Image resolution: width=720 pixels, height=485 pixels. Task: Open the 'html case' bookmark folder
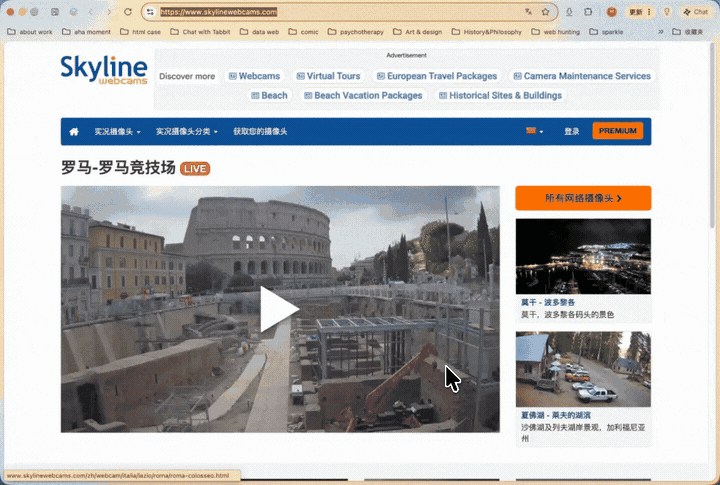[141, 32]
